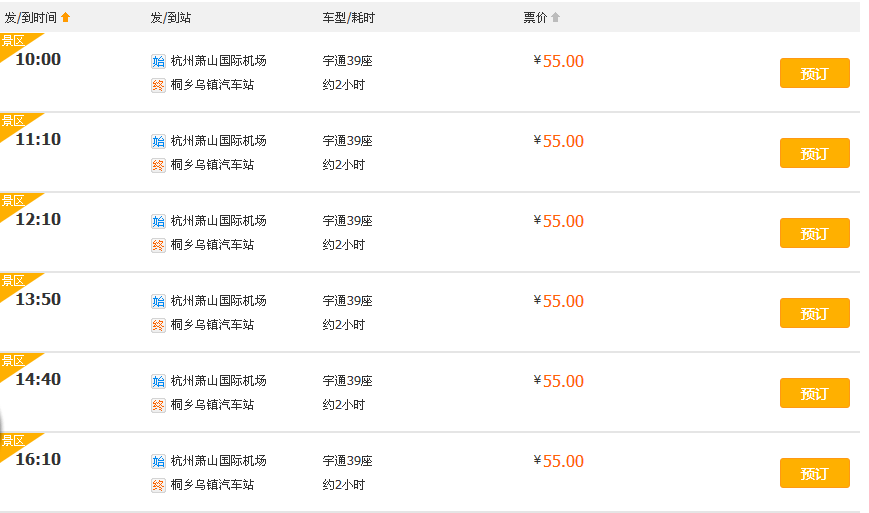Sort by 发/到时间 using the orange arrow
The height and width of the screenshot is (513, 869).
66,17
